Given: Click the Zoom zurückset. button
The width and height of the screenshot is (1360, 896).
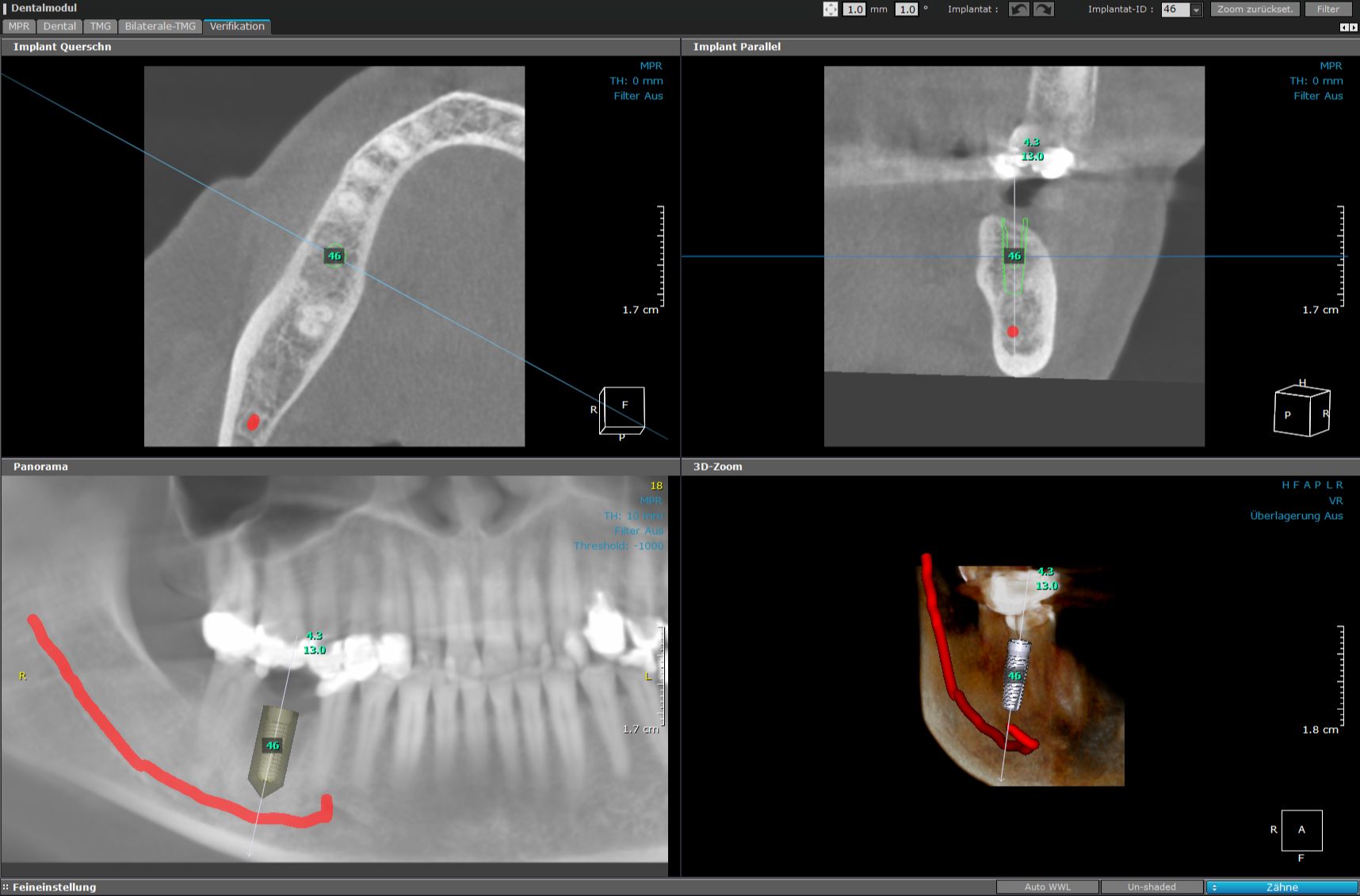Looking at the screenshot, I should [x=1255, y=10].
